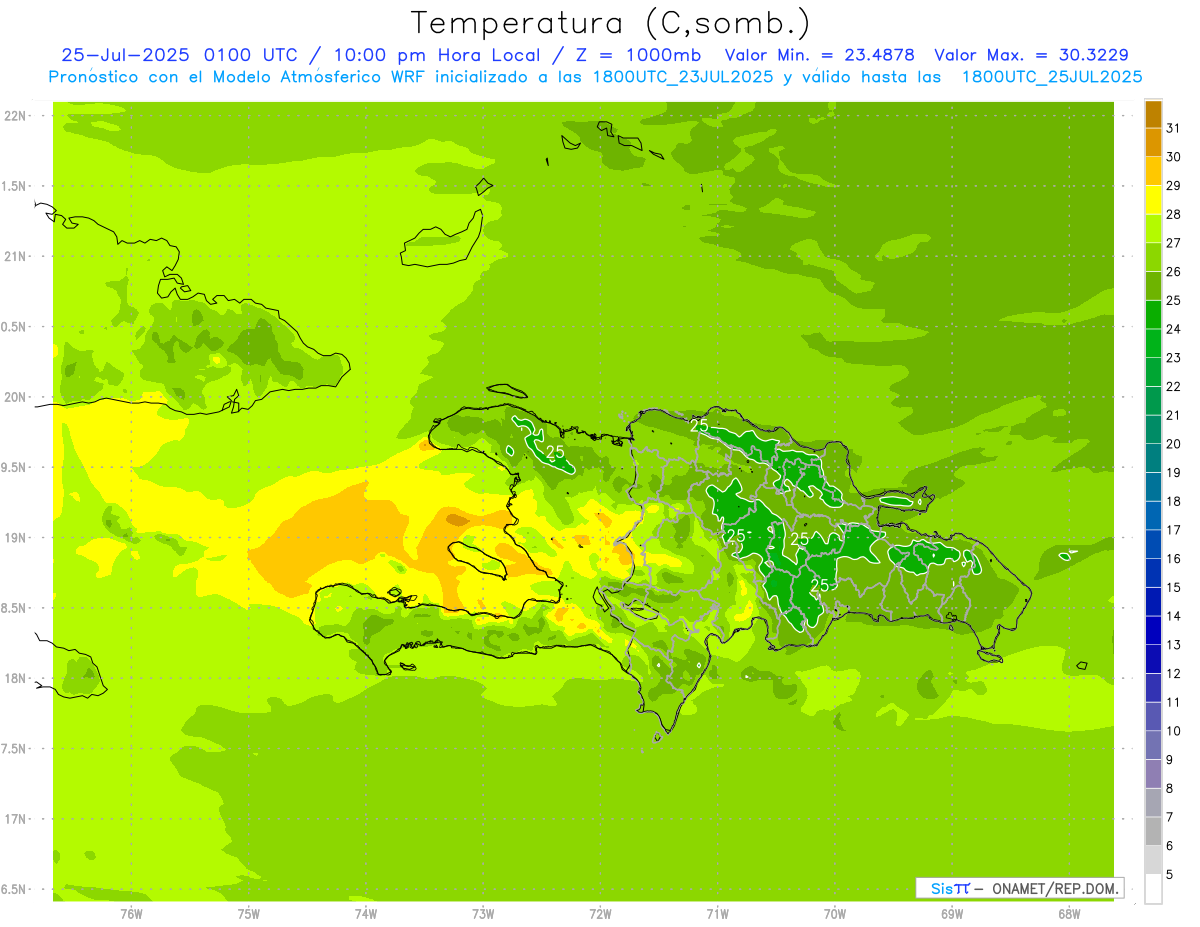Click the 7.5N latitude tick label

click(15, 749)
